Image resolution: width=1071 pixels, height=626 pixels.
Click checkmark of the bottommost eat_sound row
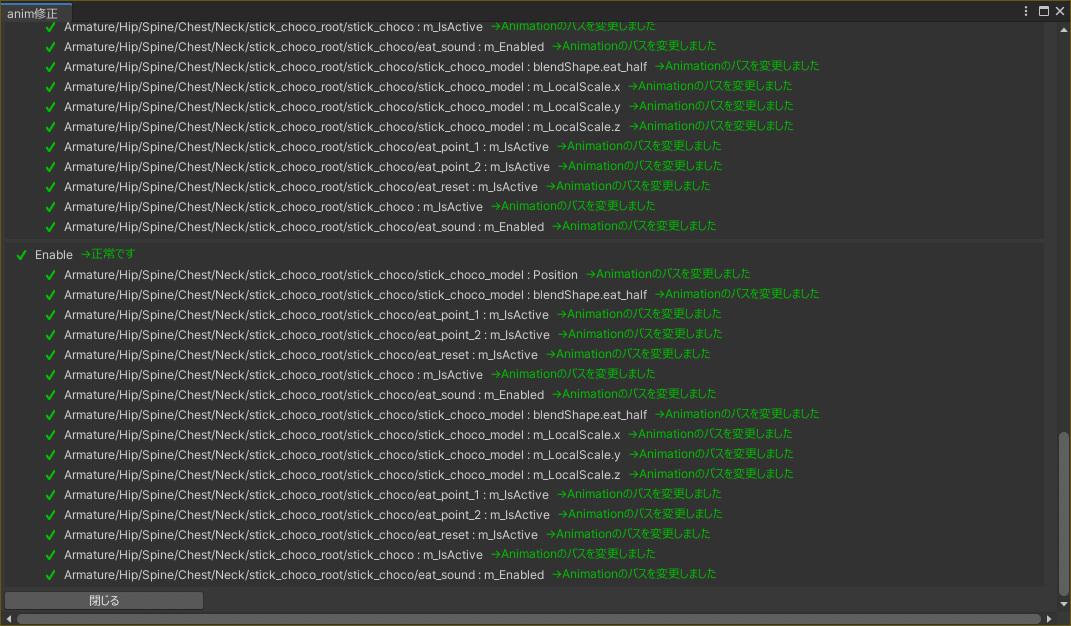click(50, 575)
